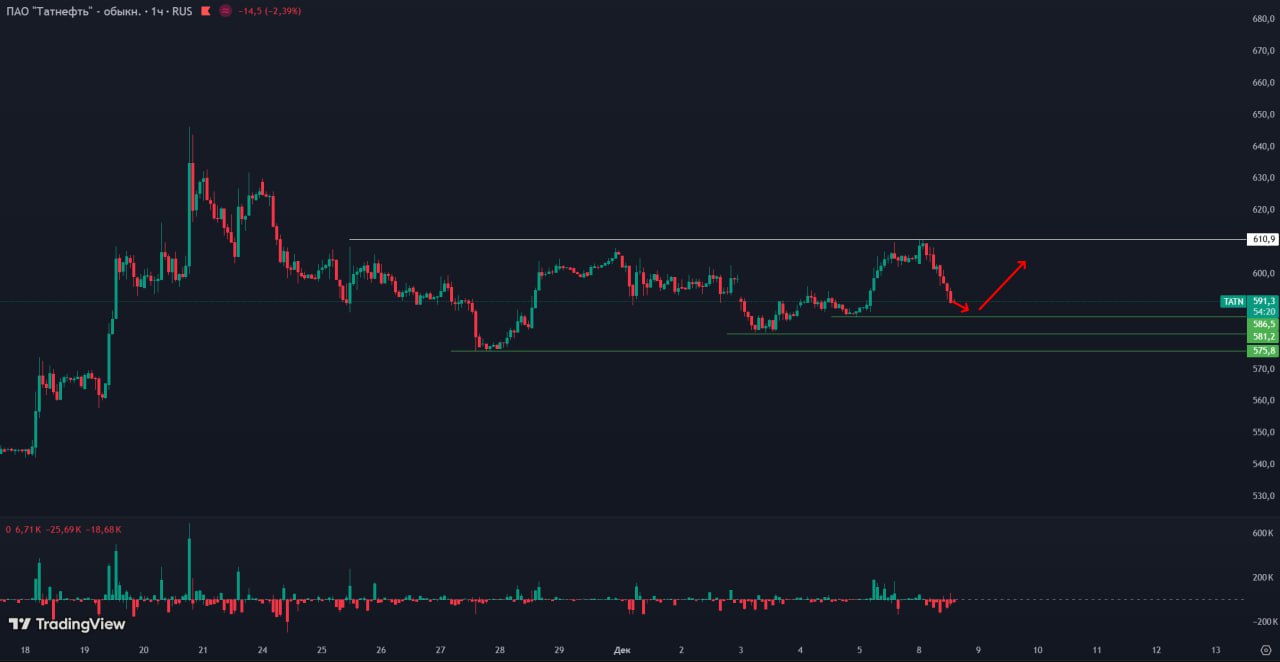Click the 6,71K volume legend value
Image resolution: width=1280 pixels, height=662 pixels.
coord(28,529)
